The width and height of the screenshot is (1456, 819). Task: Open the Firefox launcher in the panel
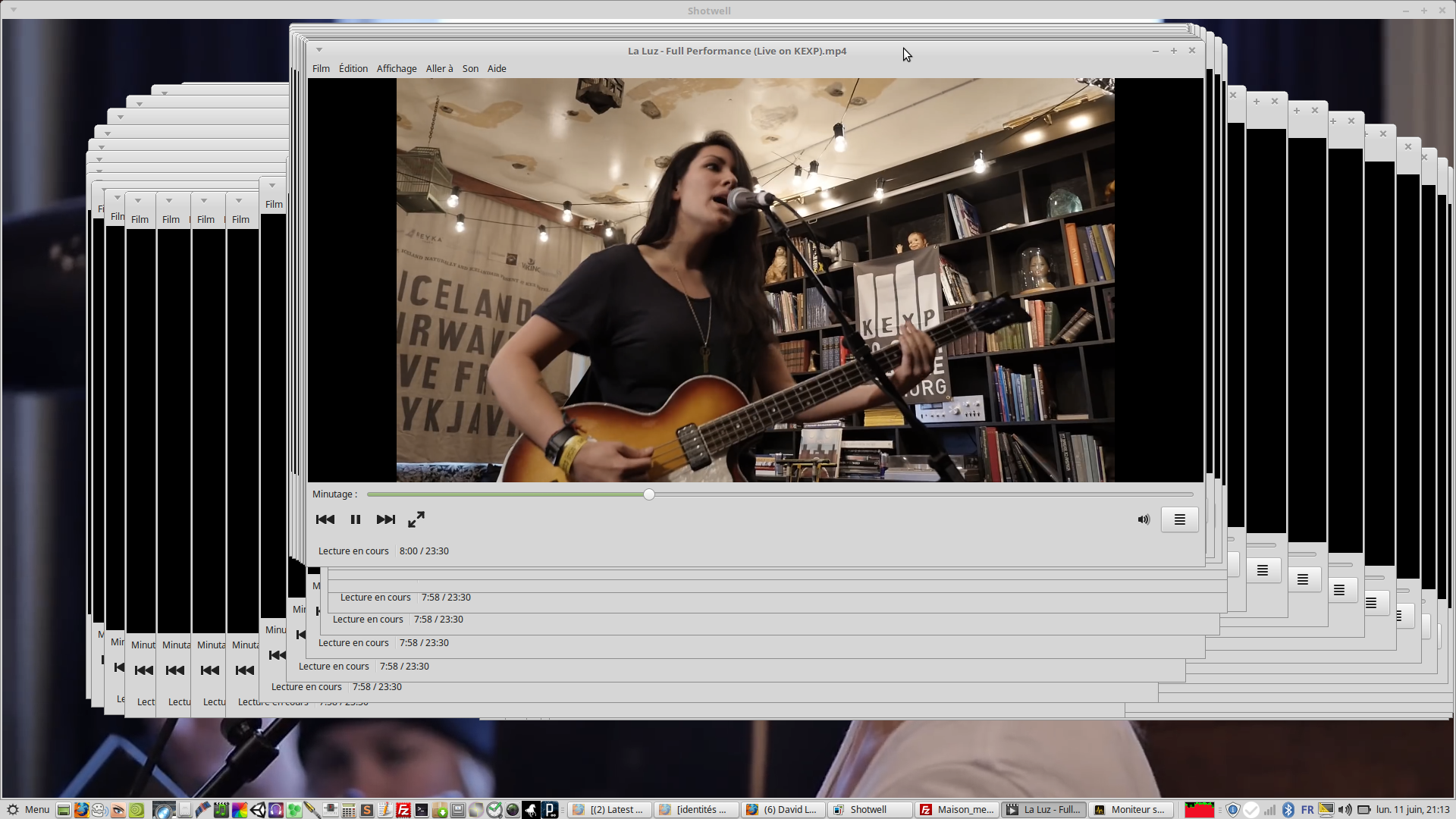coord(81,810)
